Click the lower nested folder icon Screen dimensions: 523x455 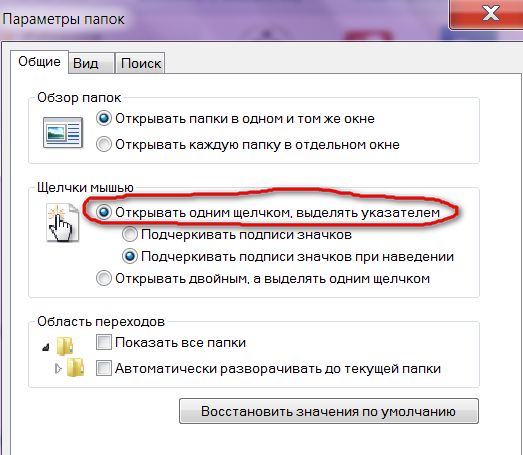(75, 368)
